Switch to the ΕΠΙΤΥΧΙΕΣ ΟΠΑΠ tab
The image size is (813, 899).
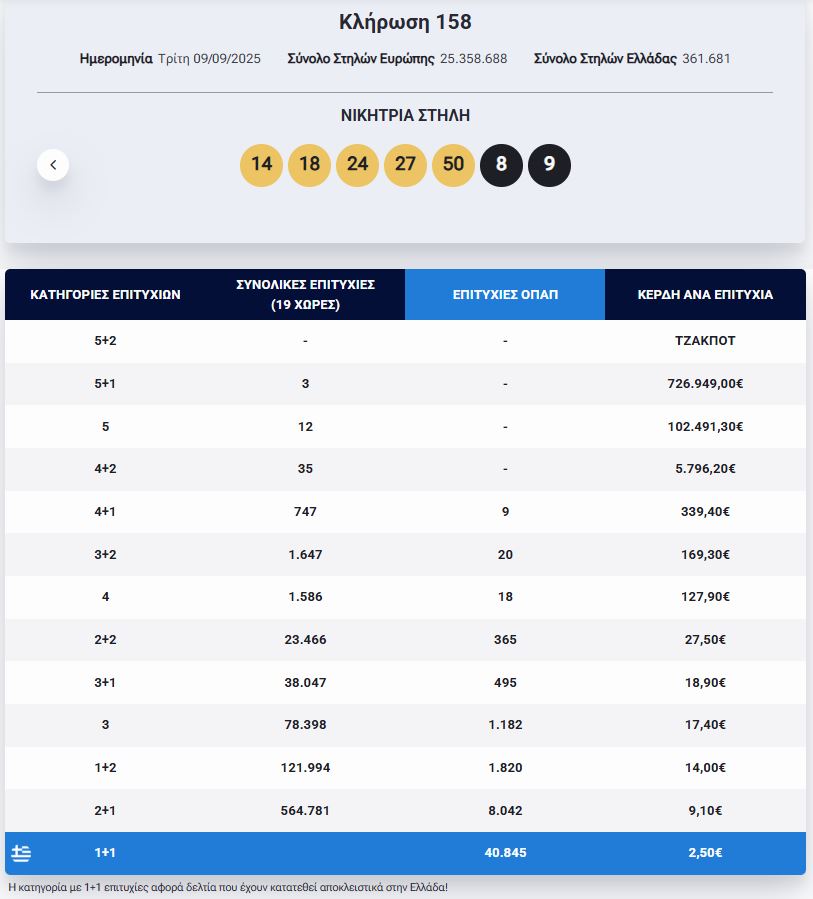click(x=505, y=294)
